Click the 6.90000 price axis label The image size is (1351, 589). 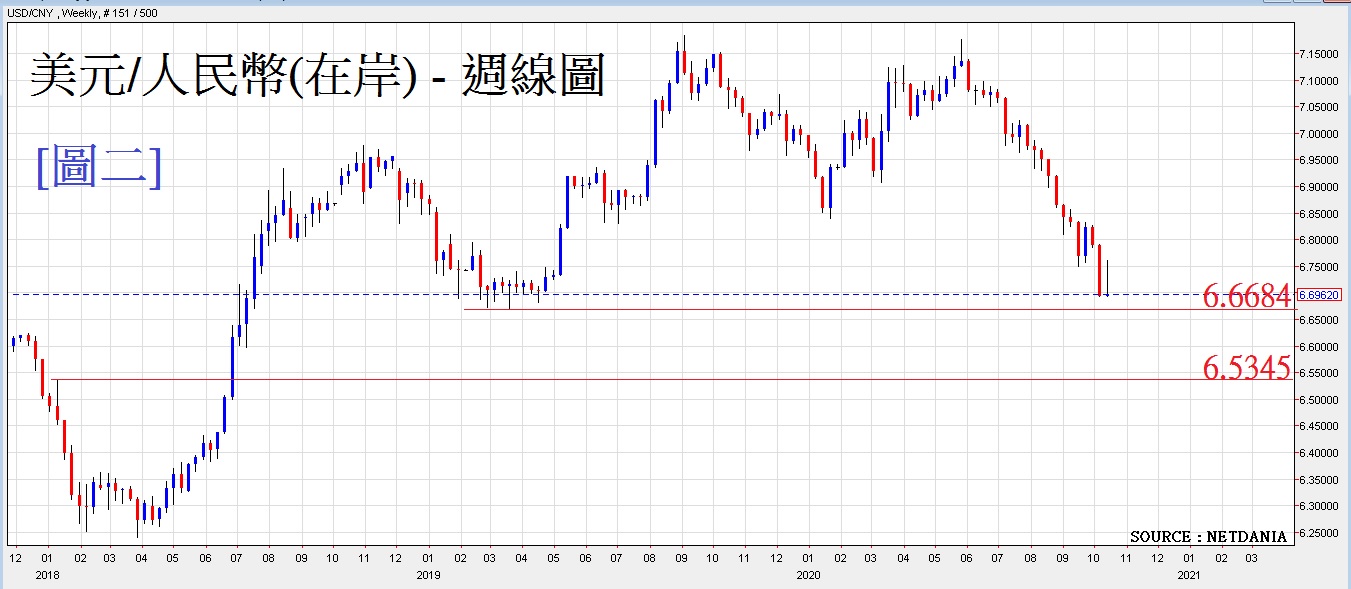coord(1320,187)
